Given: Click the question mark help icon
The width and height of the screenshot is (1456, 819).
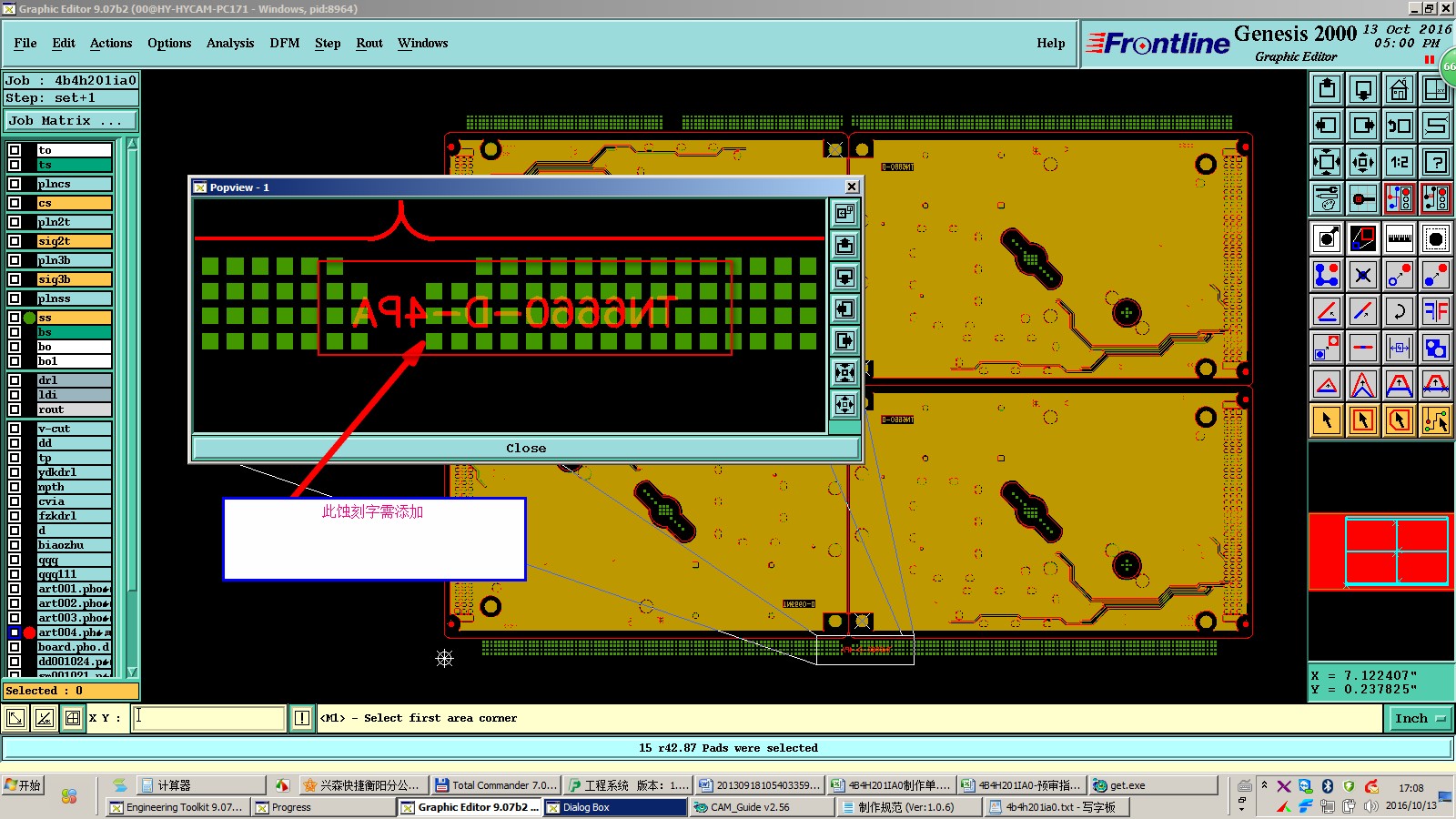Looking at the screenshot, I should pyautogui.click(x=1436, y=162).
